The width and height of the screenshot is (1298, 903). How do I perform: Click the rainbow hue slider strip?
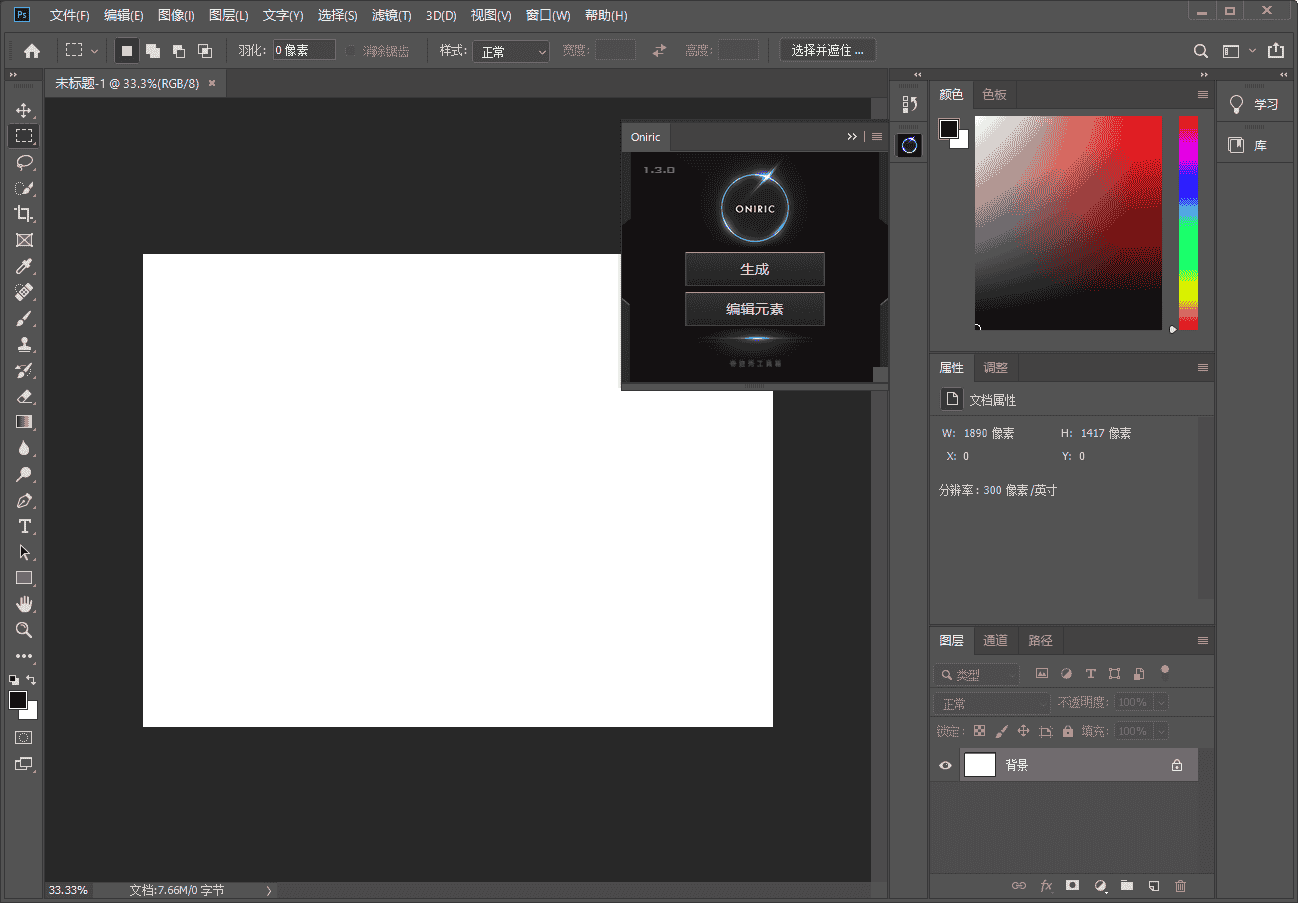(x=1188, y=222)
